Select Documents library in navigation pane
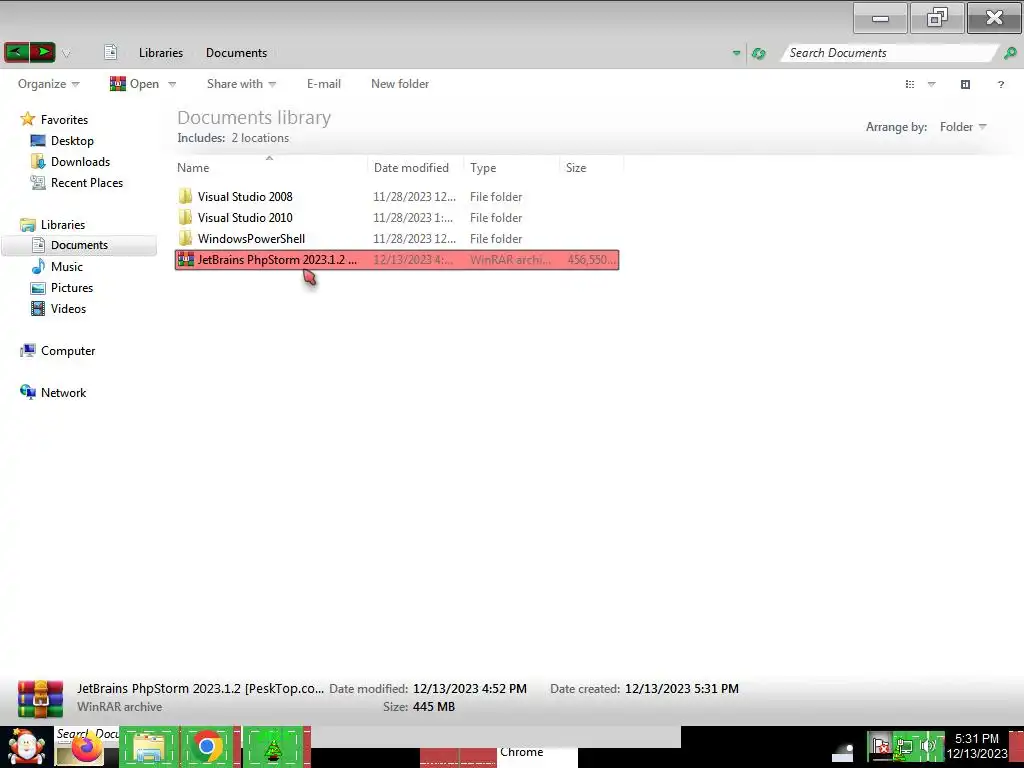Screen dimensions: 1024x768 [x=79, y=245]
